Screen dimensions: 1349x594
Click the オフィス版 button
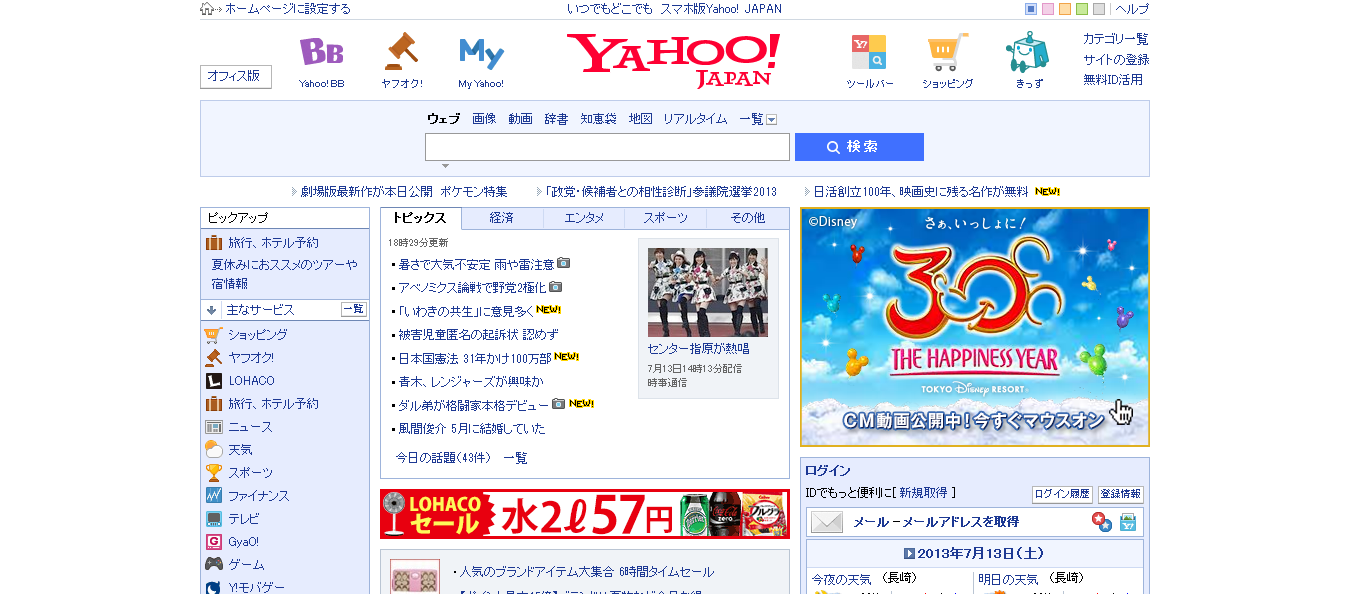(x=235, y=76)
